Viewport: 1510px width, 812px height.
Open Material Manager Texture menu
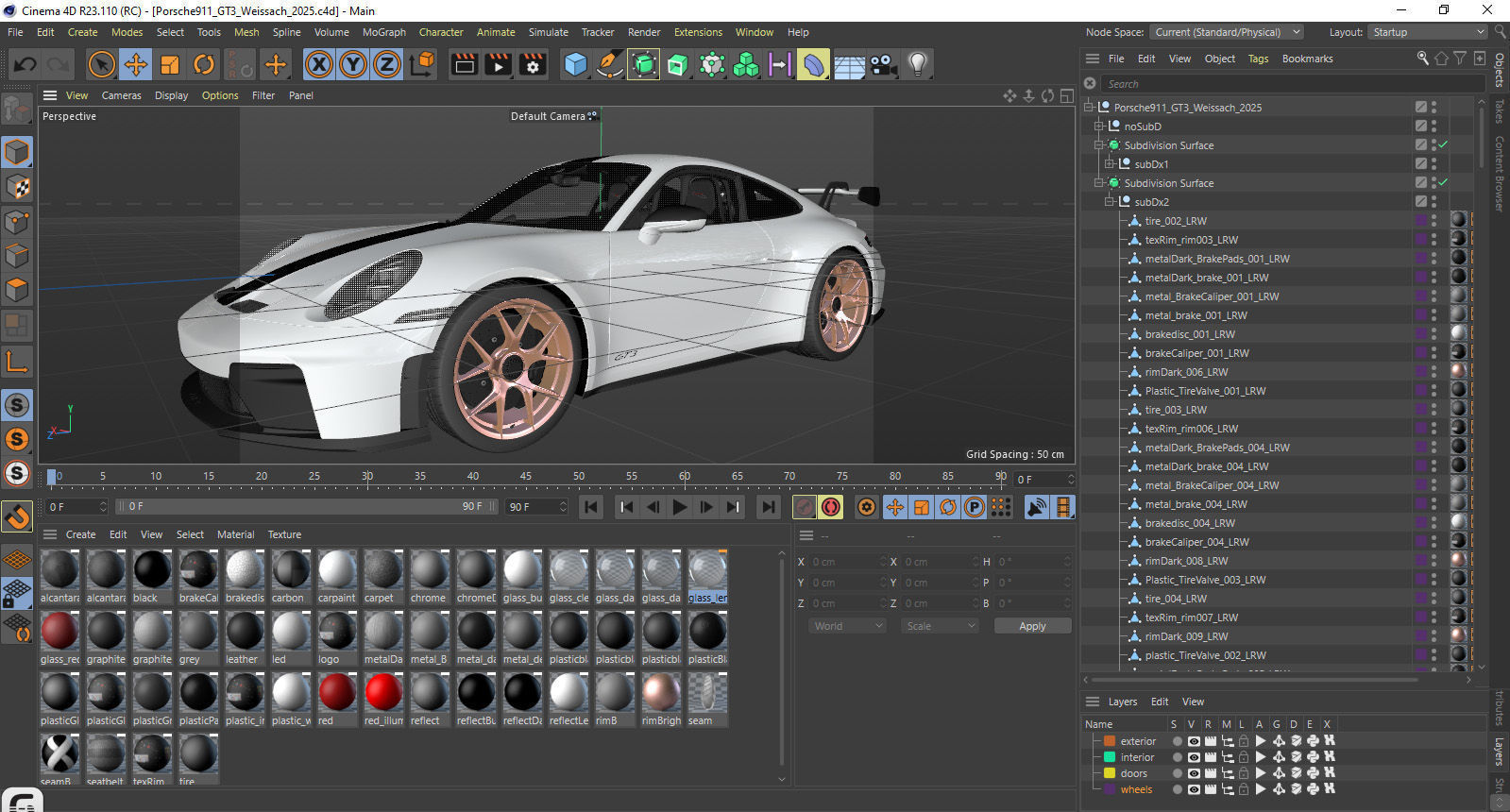[284, 534]
